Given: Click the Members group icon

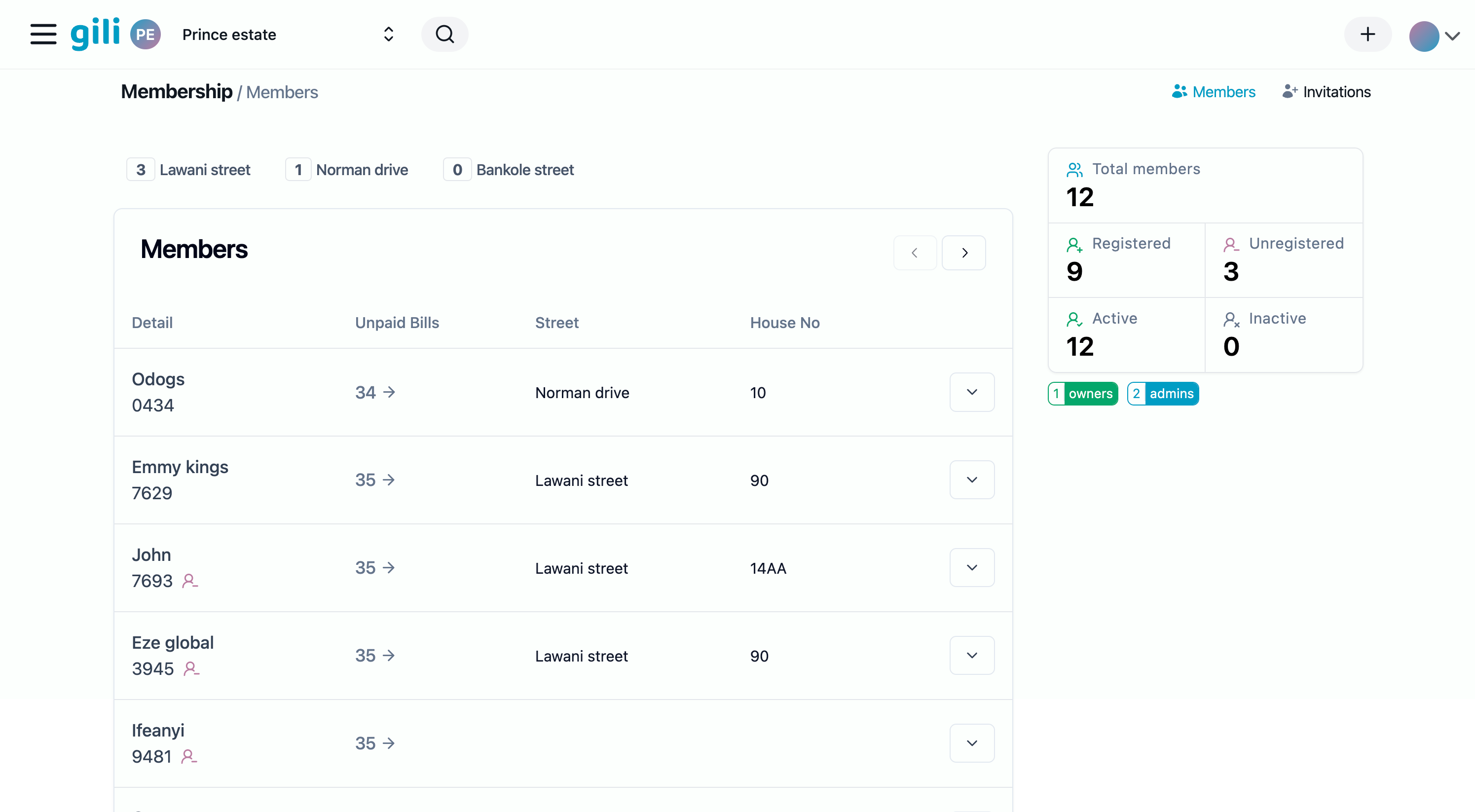Looking at the screenshot, I should pos(1180,91).
